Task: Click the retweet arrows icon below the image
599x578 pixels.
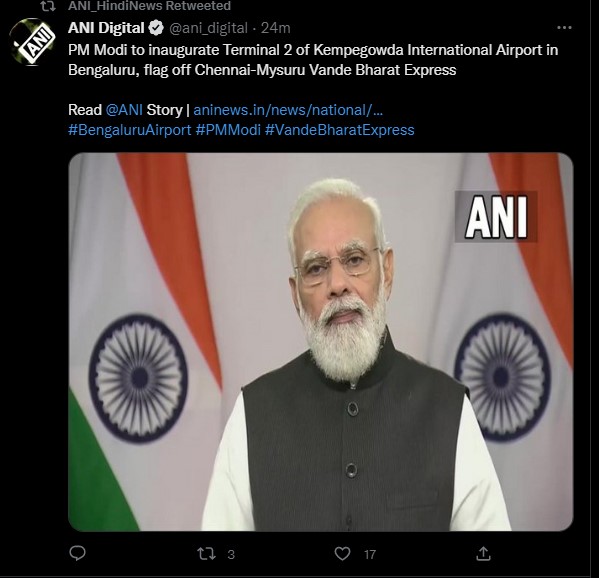Action: point(206,554)
